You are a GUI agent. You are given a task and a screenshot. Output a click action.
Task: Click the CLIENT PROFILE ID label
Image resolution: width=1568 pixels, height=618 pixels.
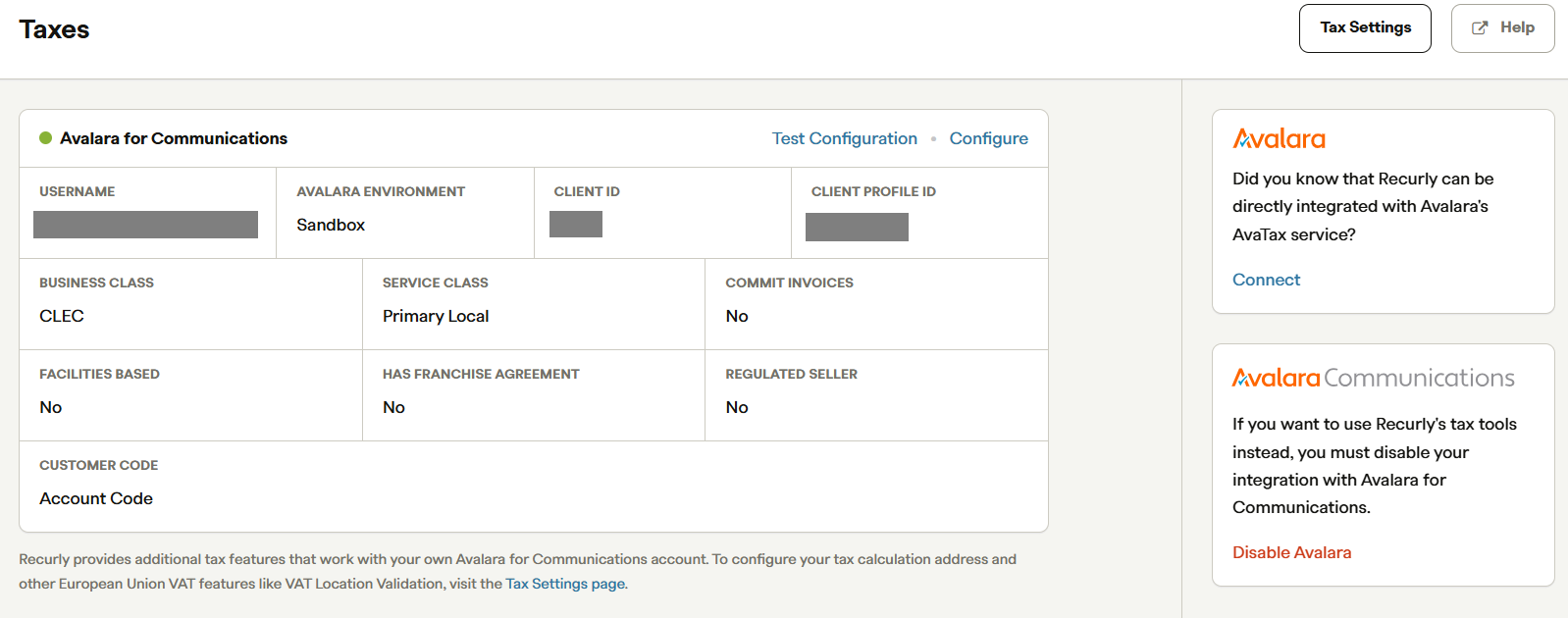point(873,191)
